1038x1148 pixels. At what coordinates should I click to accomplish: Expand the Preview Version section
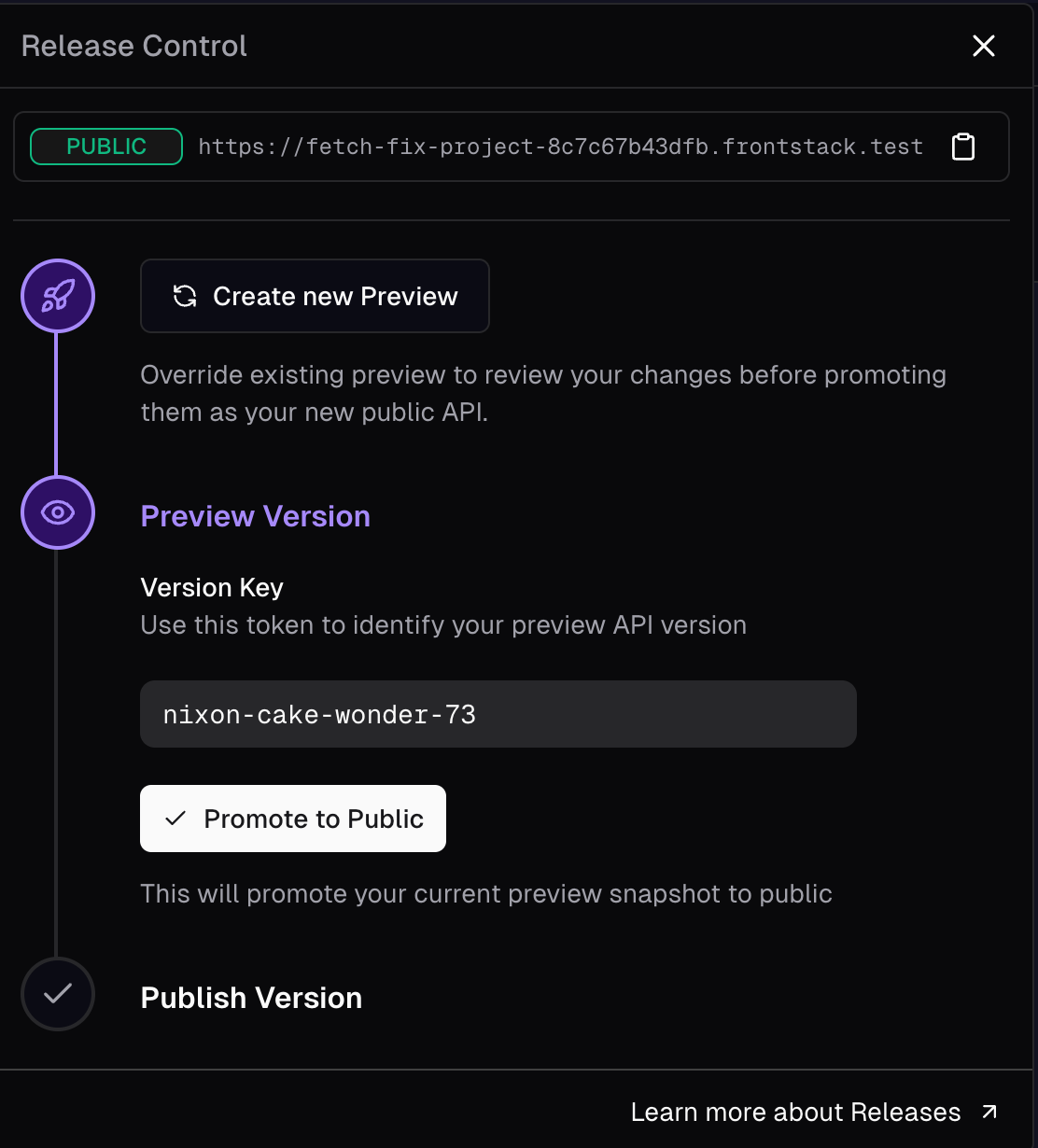pyautogui.click(x=255, y=516)
